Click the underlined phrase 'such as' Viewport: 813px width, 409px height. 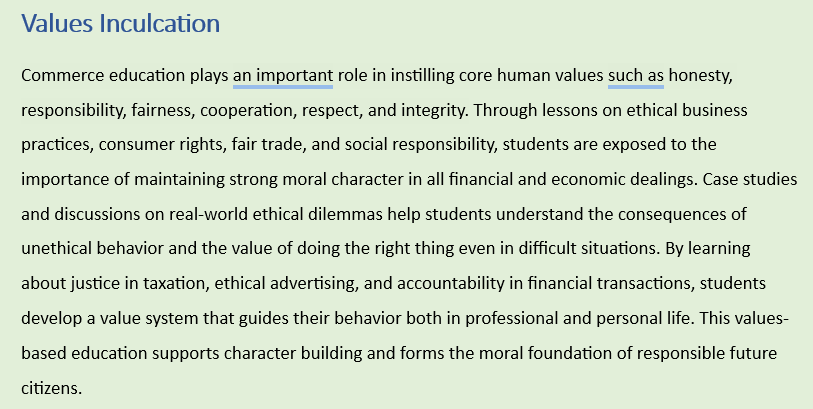coord(636,76)
